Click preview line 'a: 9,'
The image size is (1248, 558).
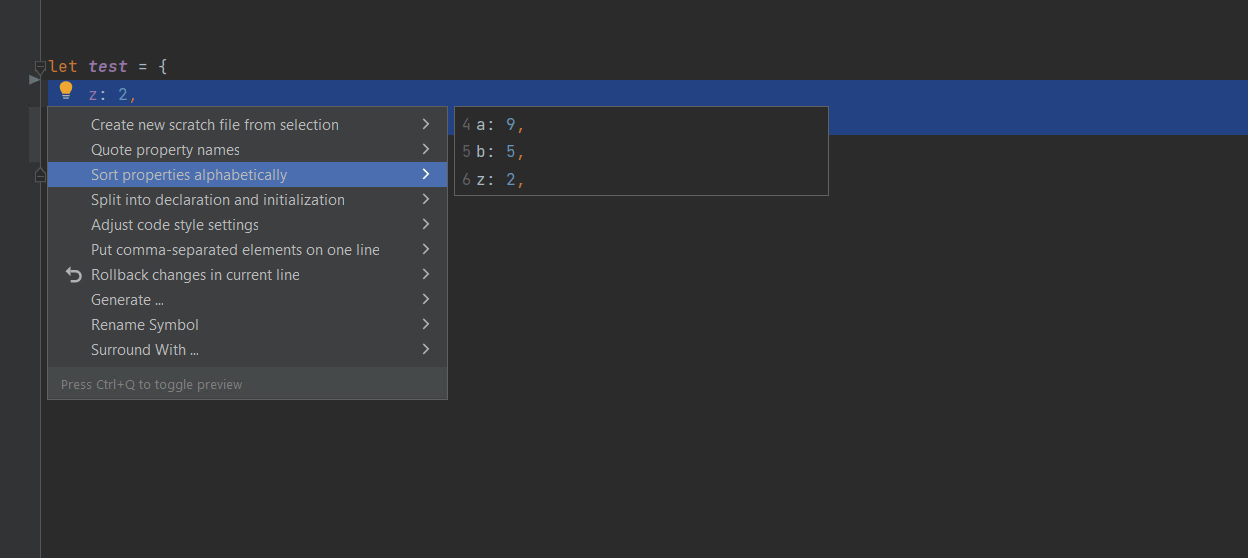click(500, 125)
